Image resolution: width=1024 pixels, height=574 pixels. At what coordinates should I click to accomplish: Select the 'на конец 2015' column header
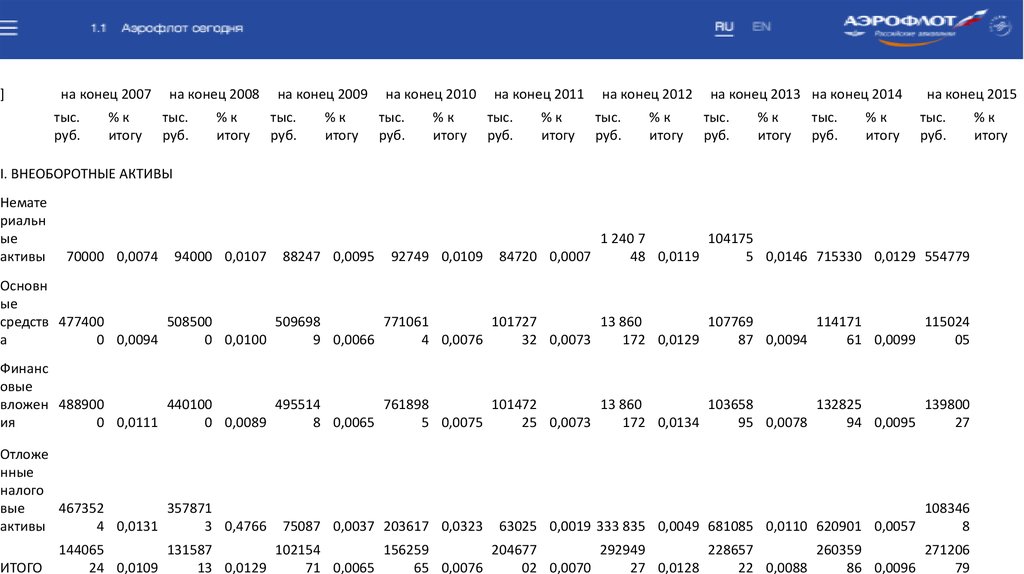(971, 94)
